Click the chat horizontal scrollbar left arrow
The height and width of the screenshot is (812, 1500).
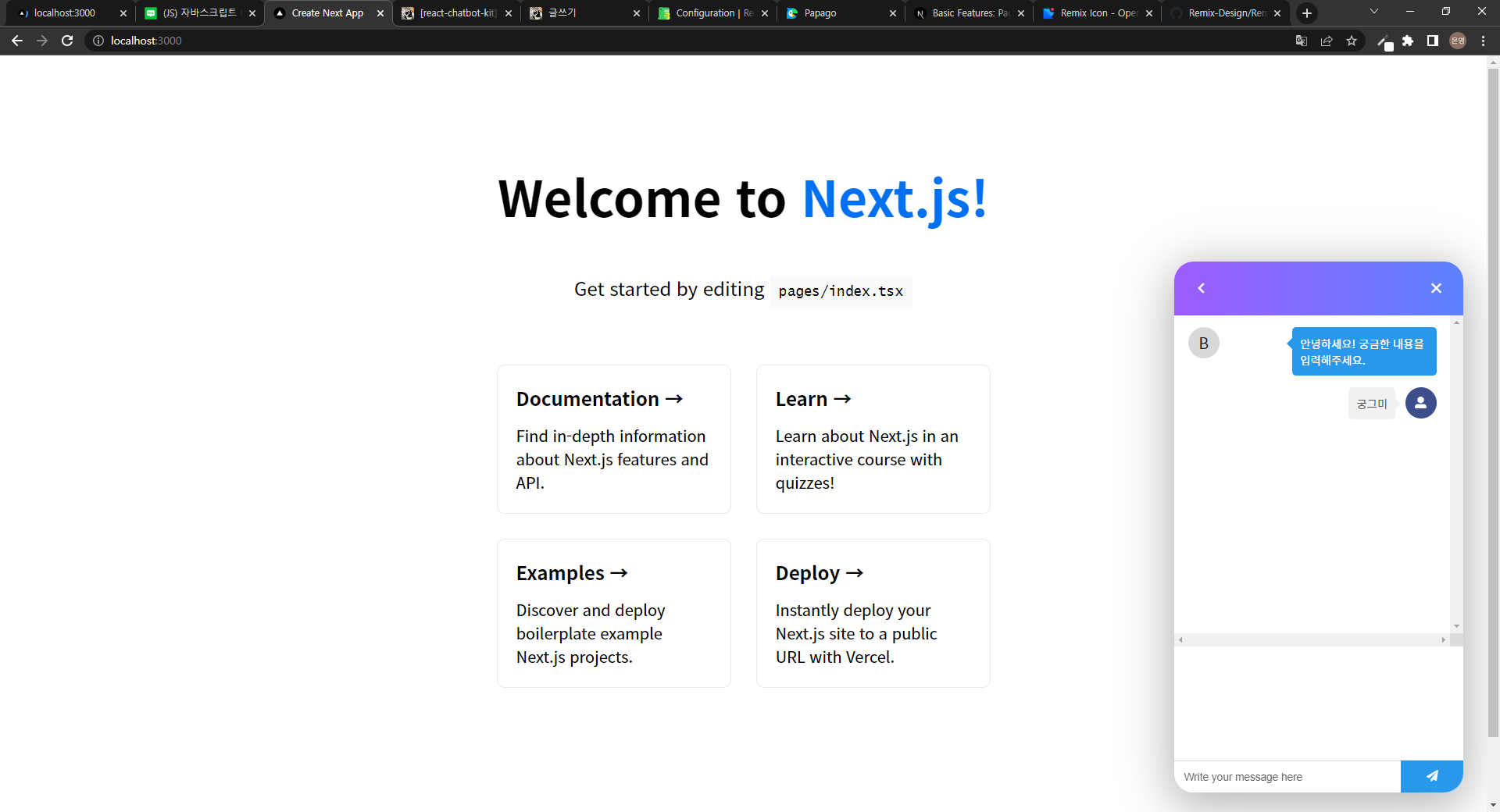pos(1180,639)
